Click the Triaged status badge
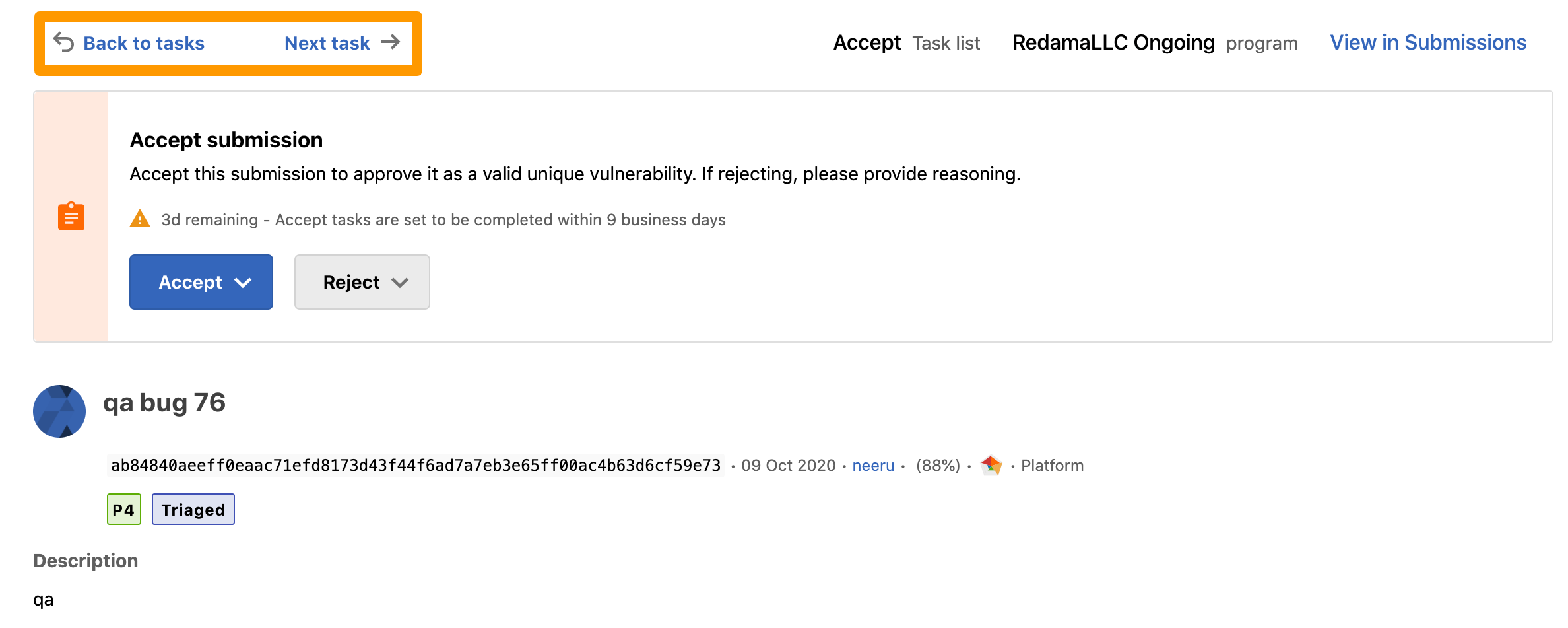1568x628 pixels. pos(193,509)
